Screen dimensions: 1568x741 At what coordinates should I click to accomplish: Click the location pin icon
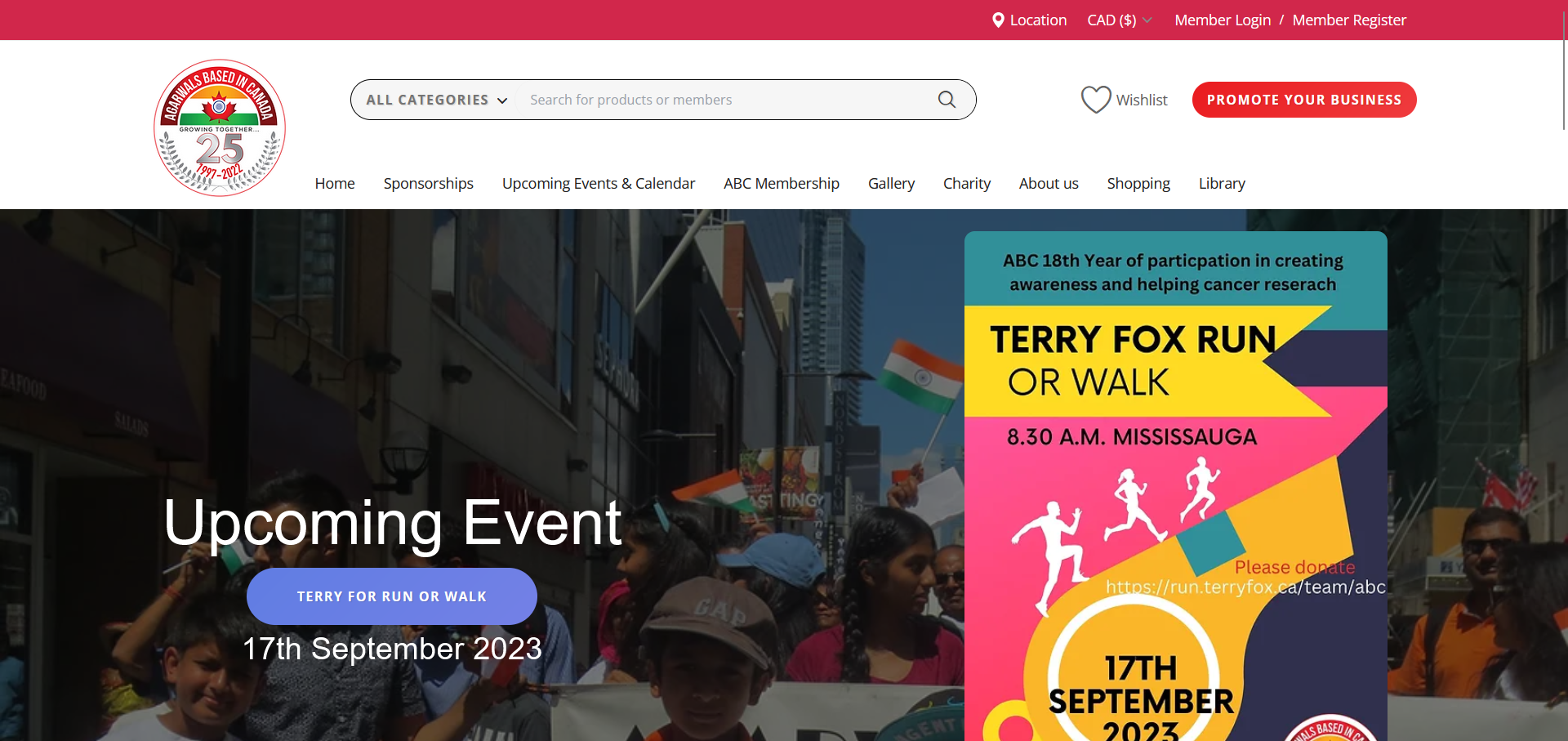[998, 20]
